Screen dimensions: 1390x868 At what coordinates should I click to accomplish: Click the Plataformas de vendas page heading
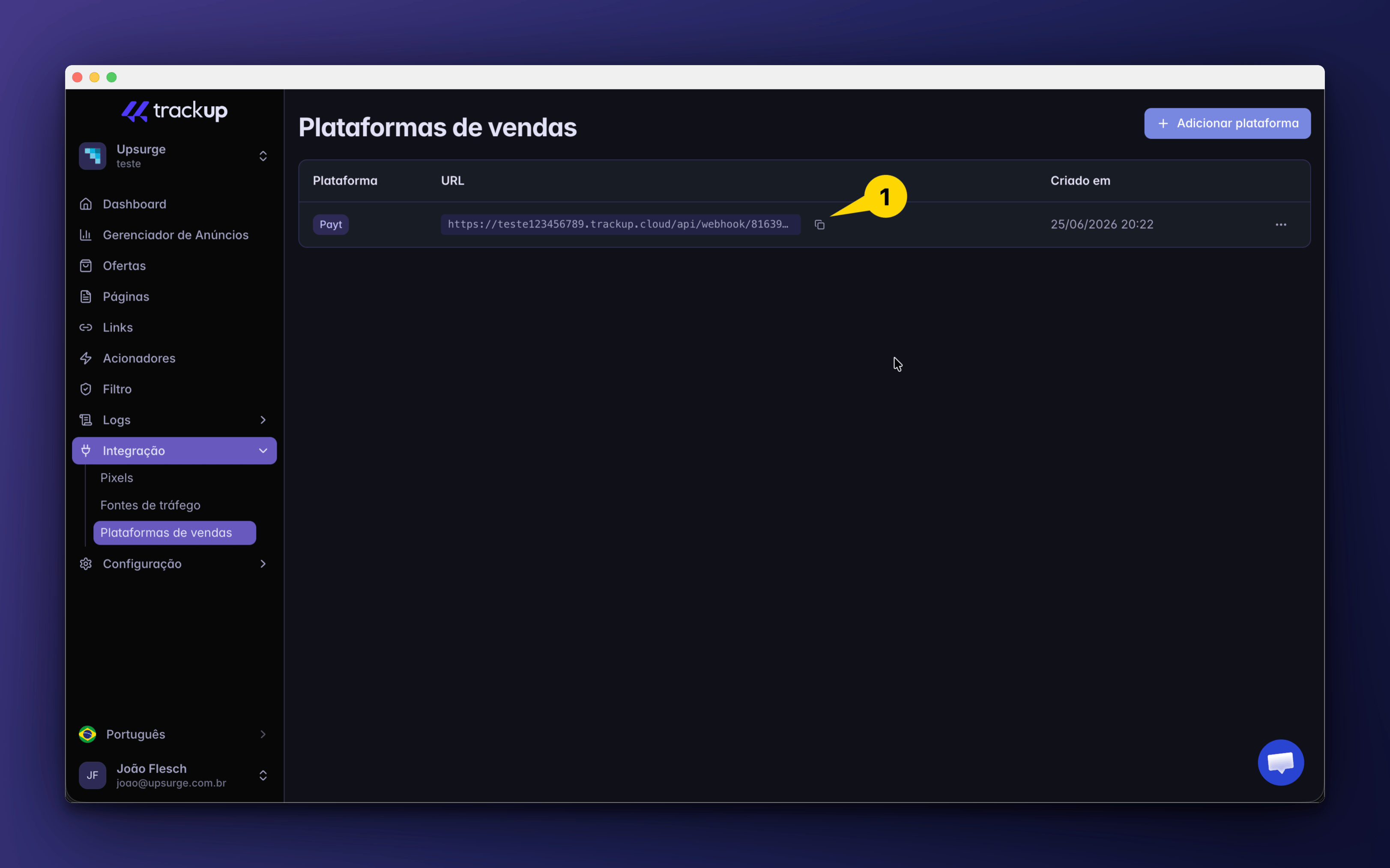pos(437,127)
